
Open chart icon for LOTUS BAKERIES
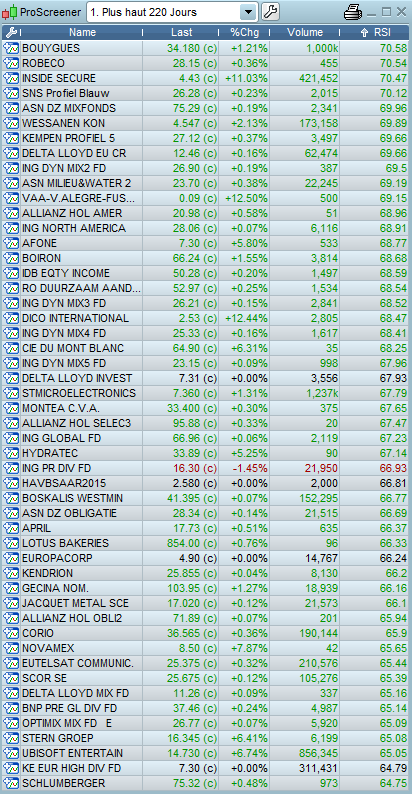pyautogui.click(x=11, y=543)
